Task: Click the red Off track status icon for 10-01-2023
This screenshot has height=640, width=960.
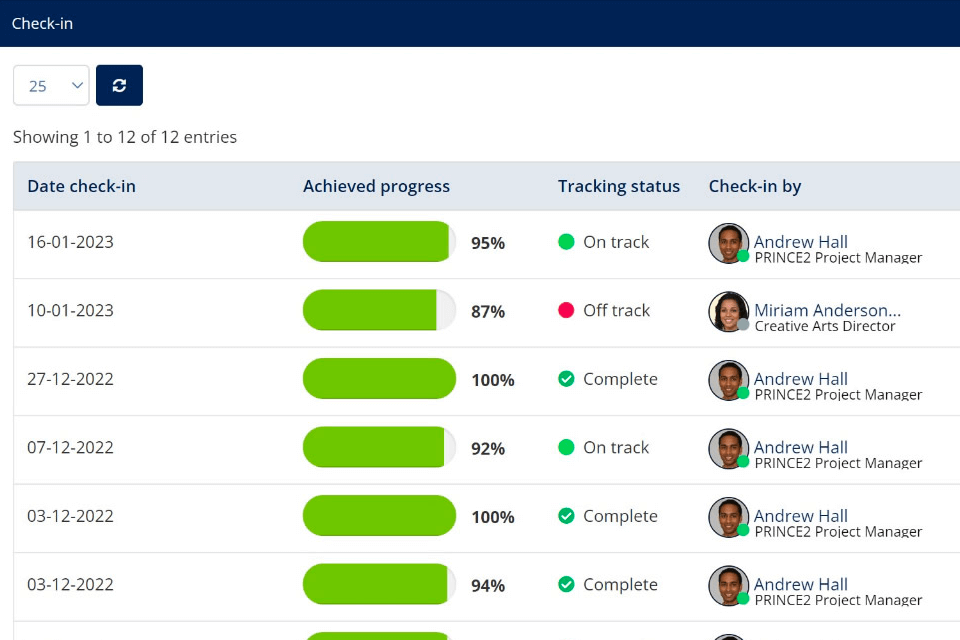Action: tap(566, 311)
